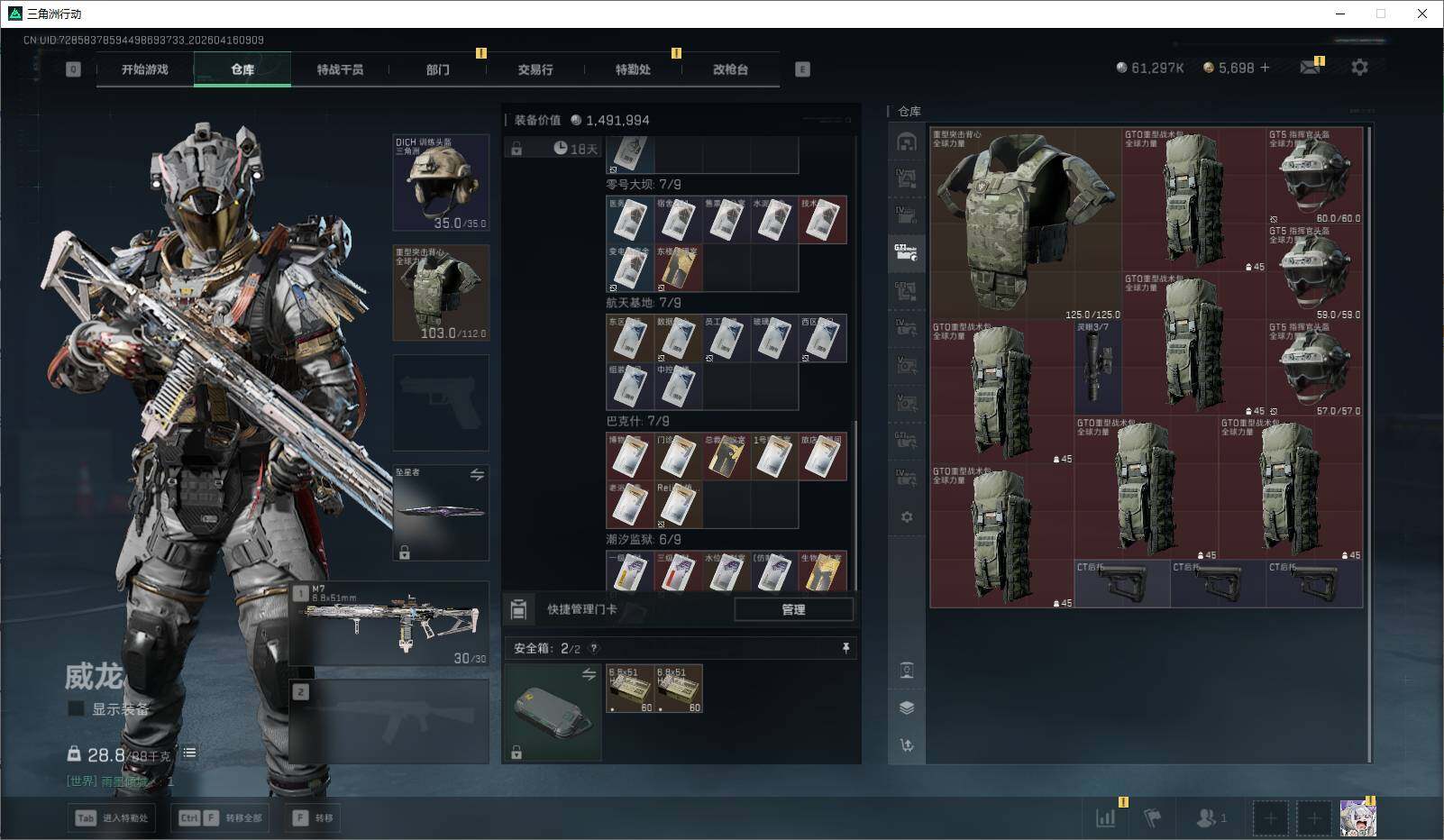
Task: Click the portrait icon above the layers icon
Action: [907, 671]
